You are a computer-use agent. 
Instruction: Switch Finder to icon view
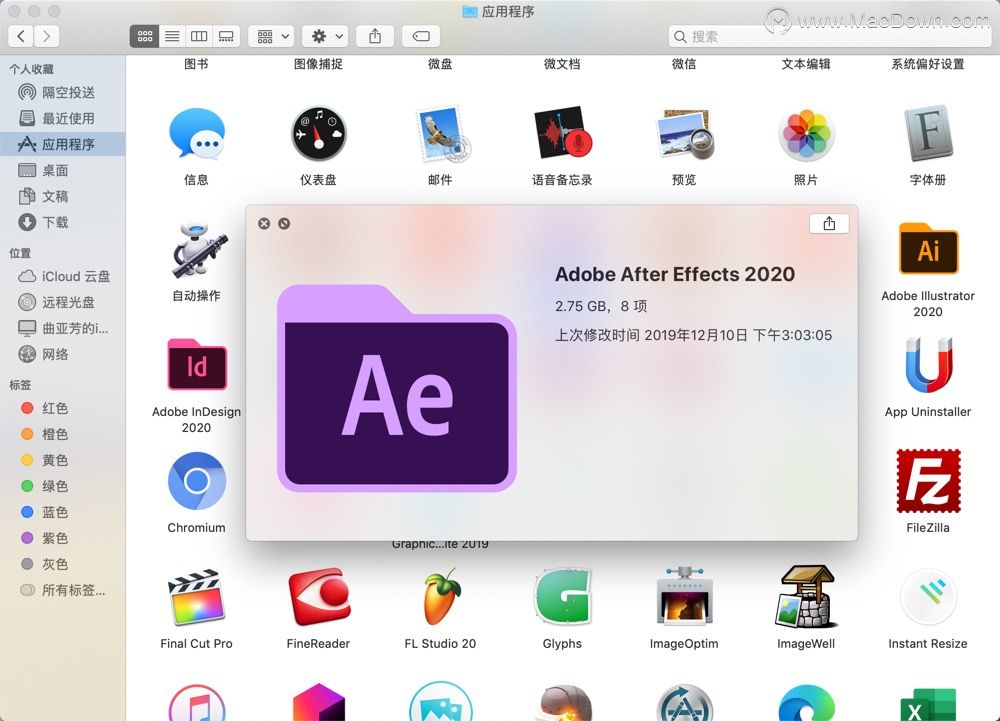point(145,36)
